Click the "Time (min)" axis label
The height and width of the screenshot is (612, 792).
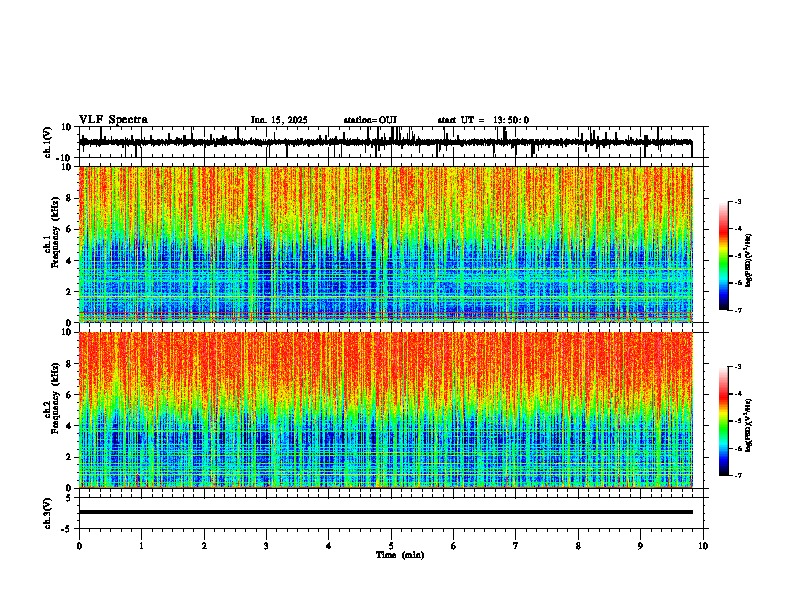[x=400, y=555]
